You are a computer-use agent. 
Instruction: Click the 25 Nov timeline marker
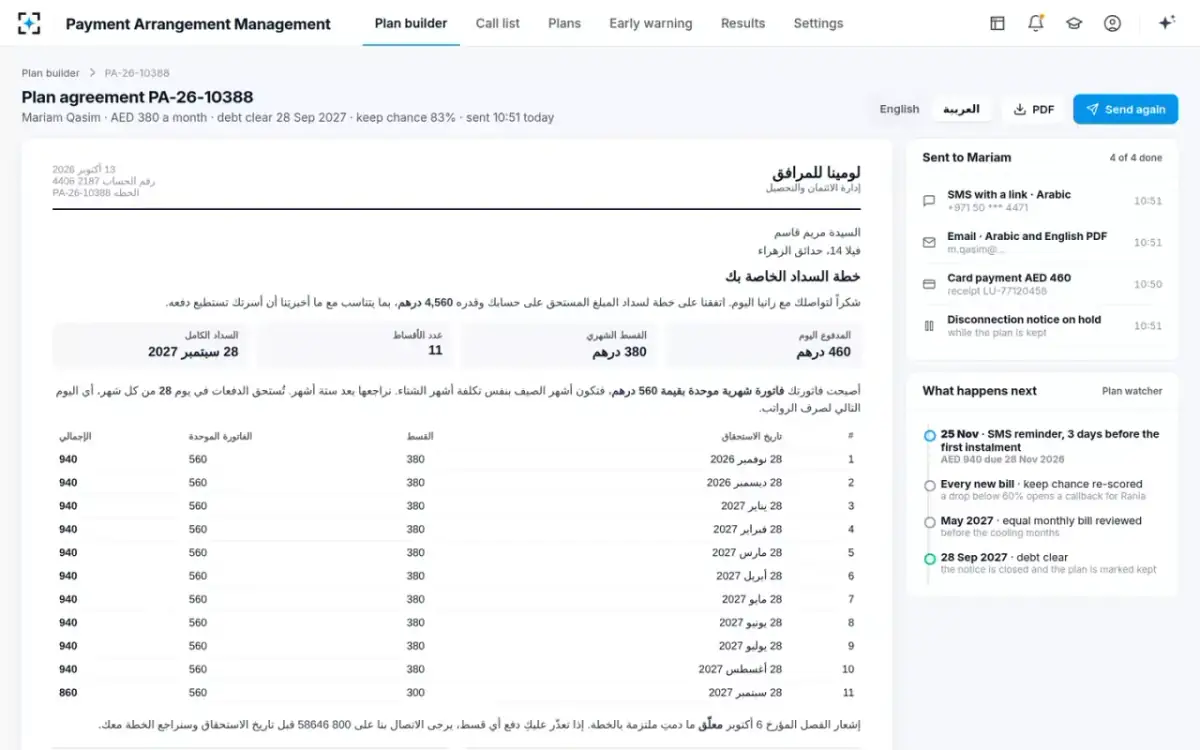[x=930, y=435]
